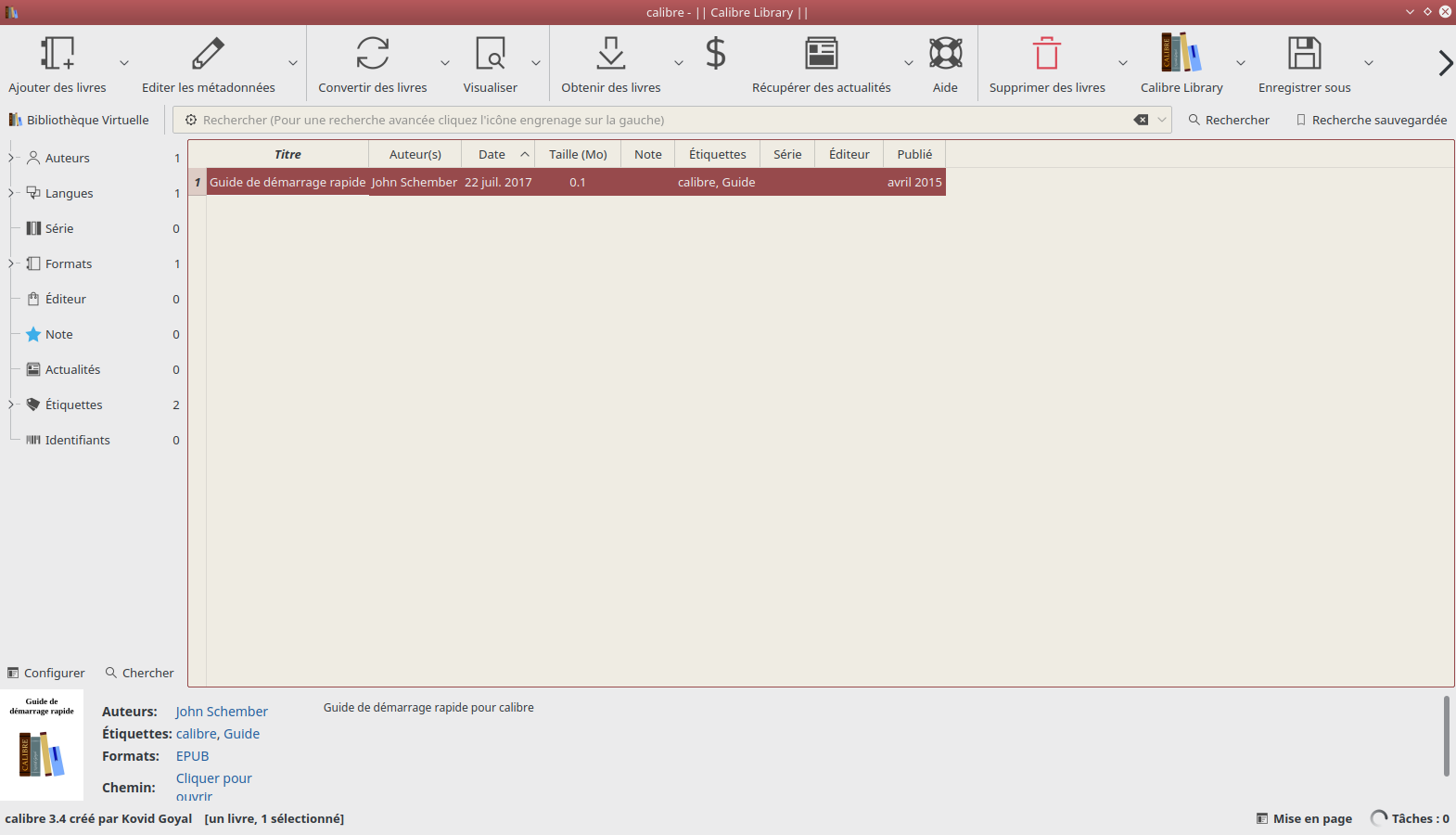Click the Rechercher button
Screen dimensions: 1456x835
coord(1229,120)
